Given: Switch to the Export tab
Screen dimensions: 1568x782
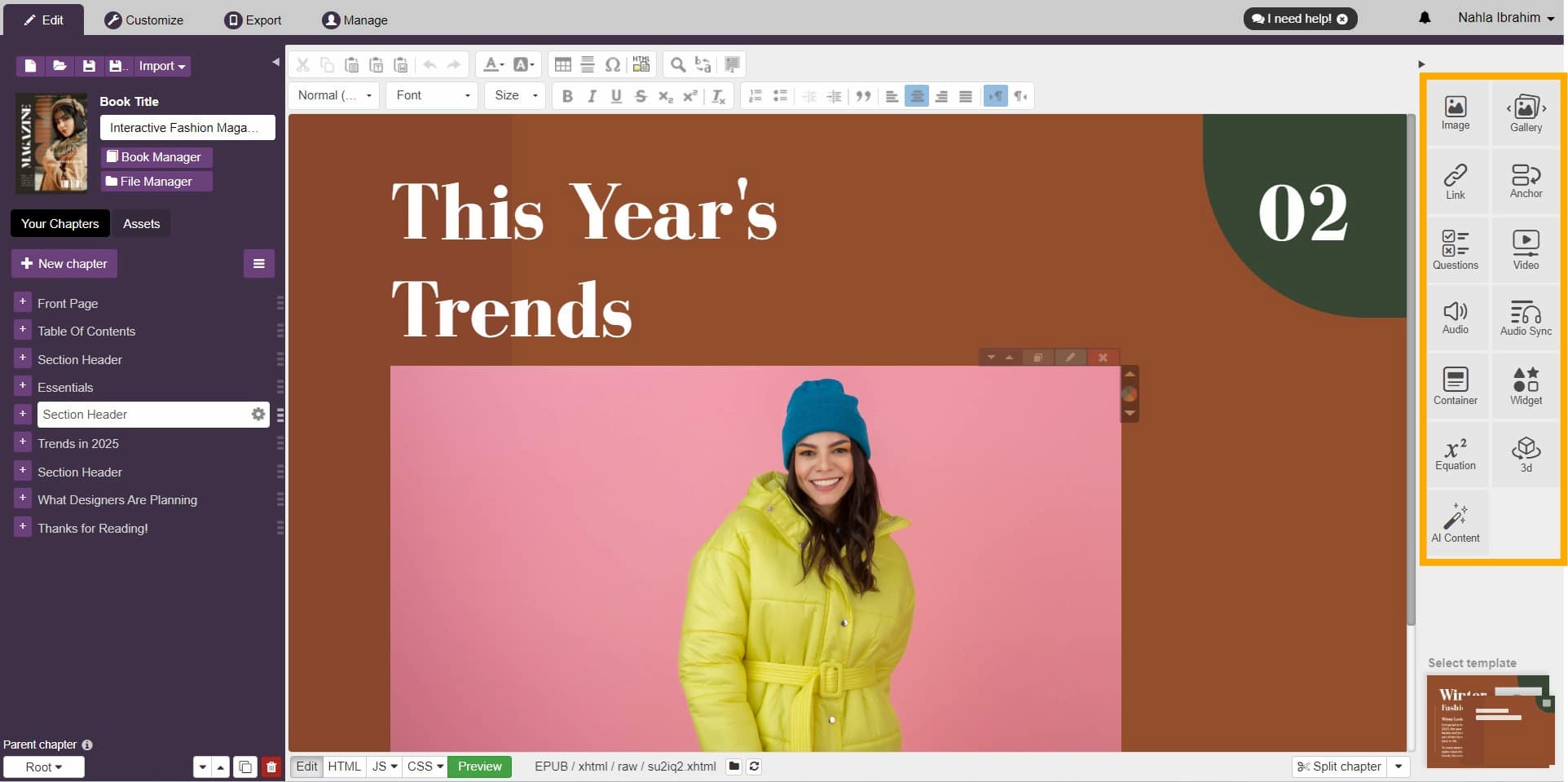Looking at the screenshot, I should [253, 20].
